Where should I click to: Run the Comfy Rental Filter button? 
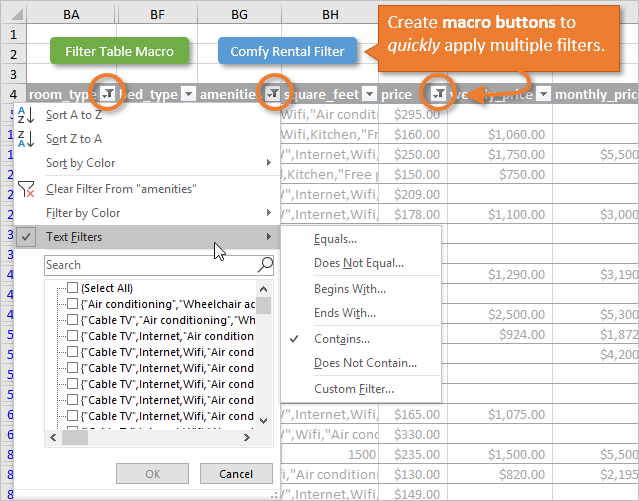(x=287, y=51)
